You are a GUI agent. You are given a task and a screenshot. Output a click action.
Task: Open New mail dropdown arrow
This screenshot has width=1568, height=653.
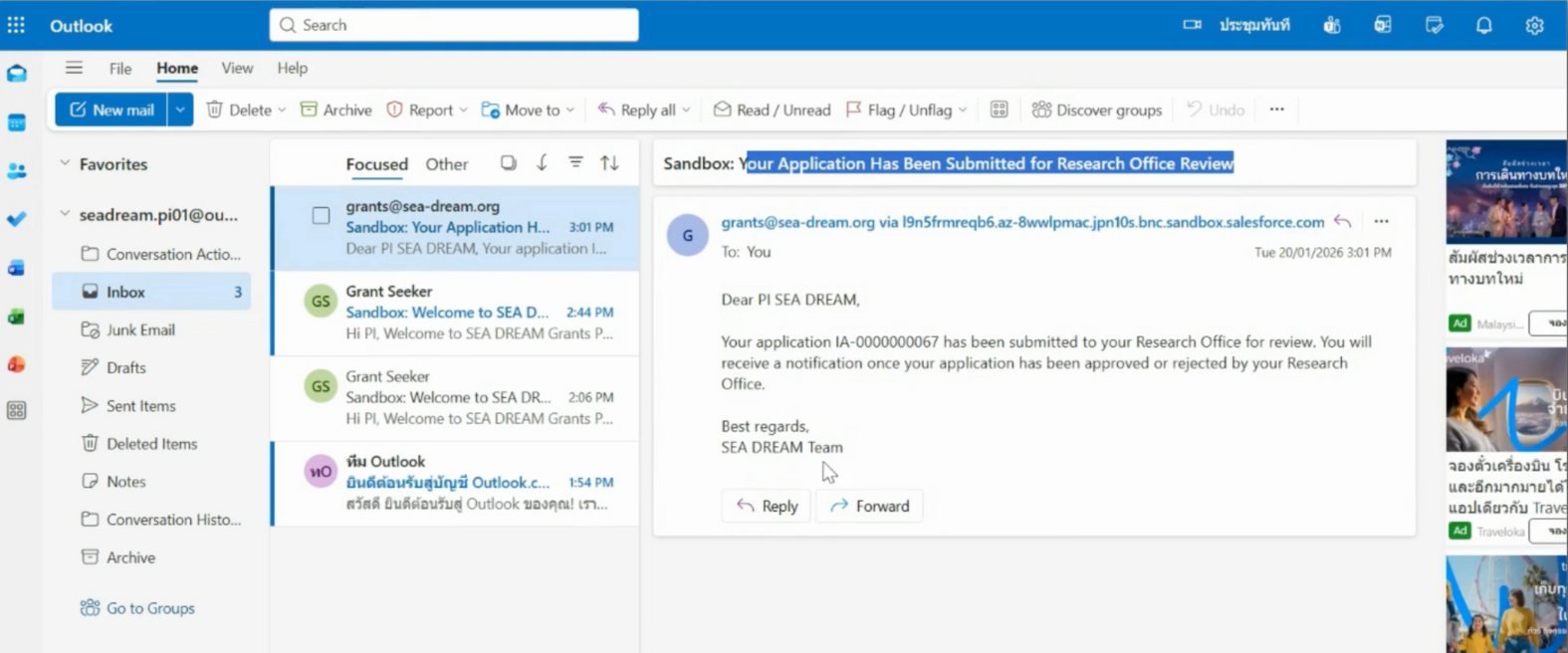pyautogui.click(x=179, y=109)
